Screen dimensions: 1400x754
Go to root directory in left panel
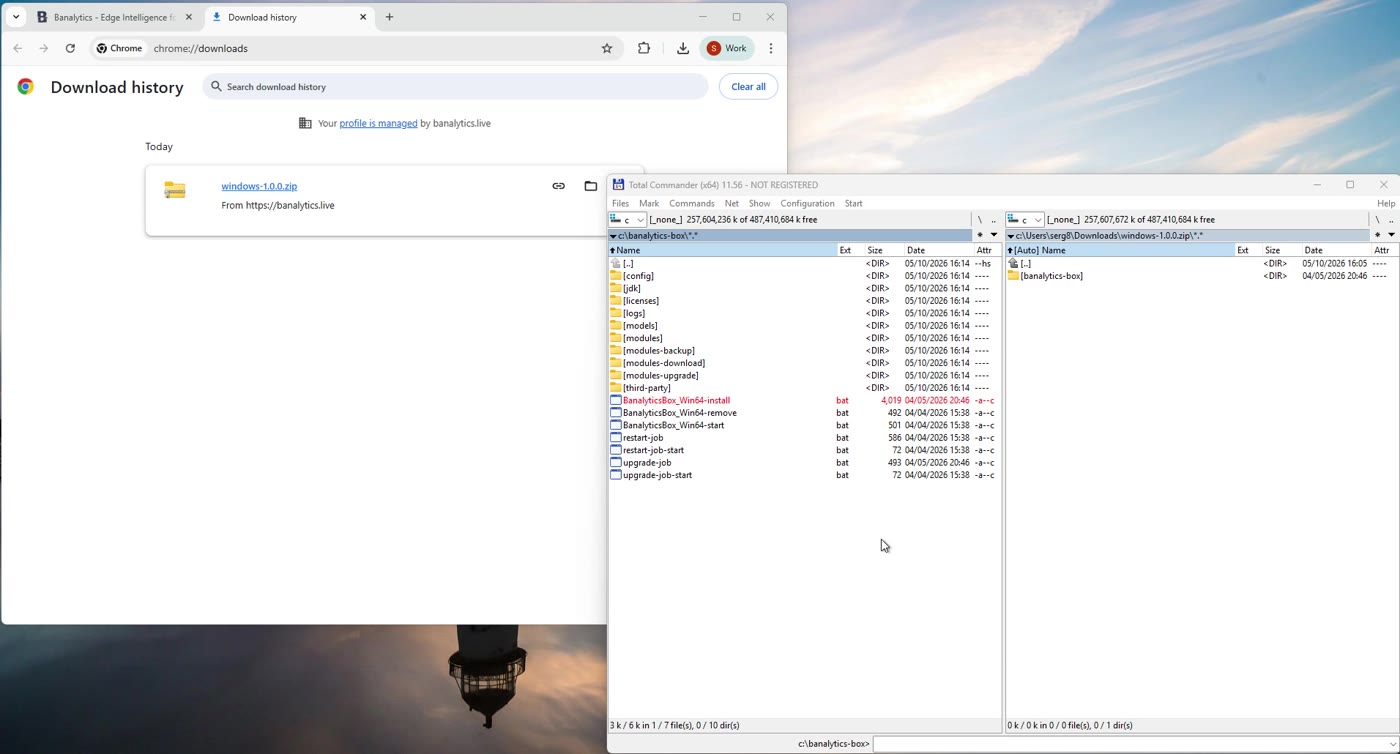click(980, 220)
